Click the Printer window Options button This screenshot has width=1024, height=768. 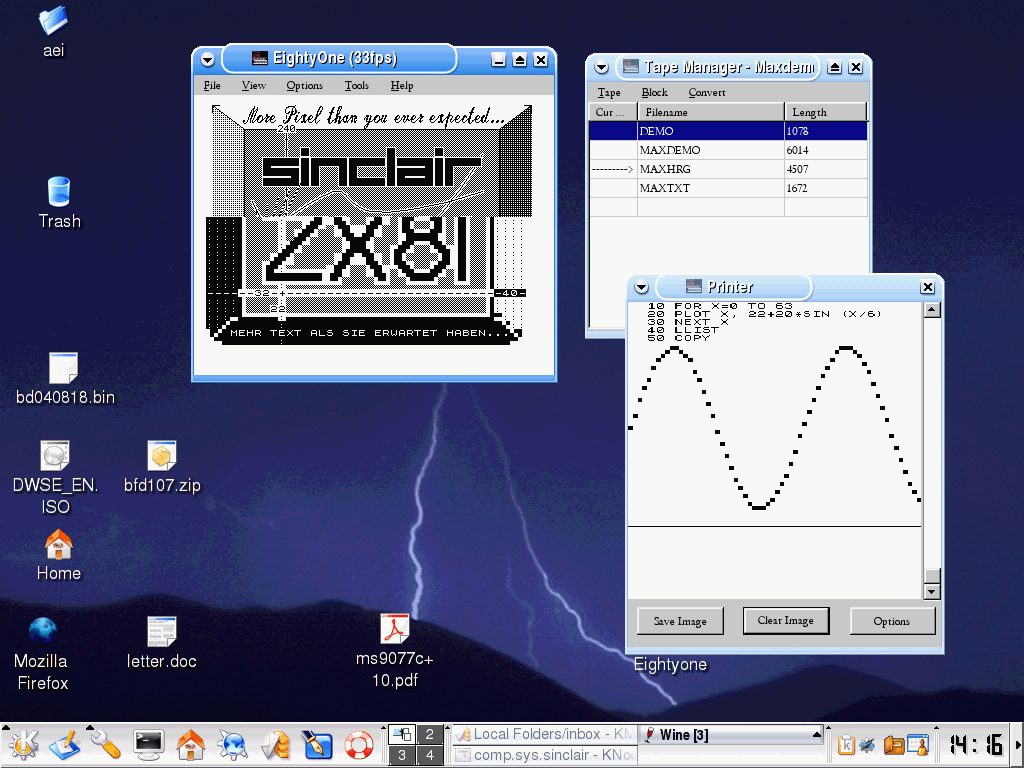coord(891,621)
